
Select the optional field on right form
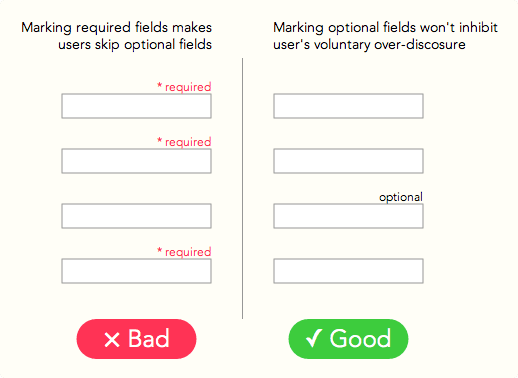348,216
